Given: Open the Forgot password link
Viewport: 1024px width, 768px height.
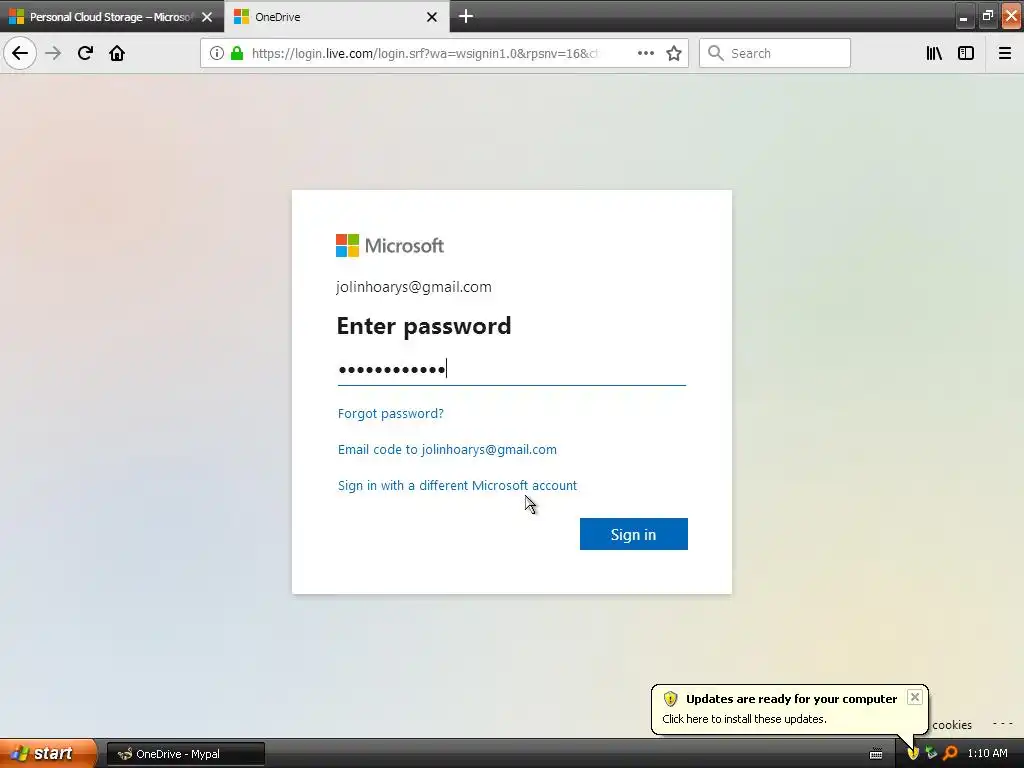Looking at the screenshot, I should (x=391, y=413).
